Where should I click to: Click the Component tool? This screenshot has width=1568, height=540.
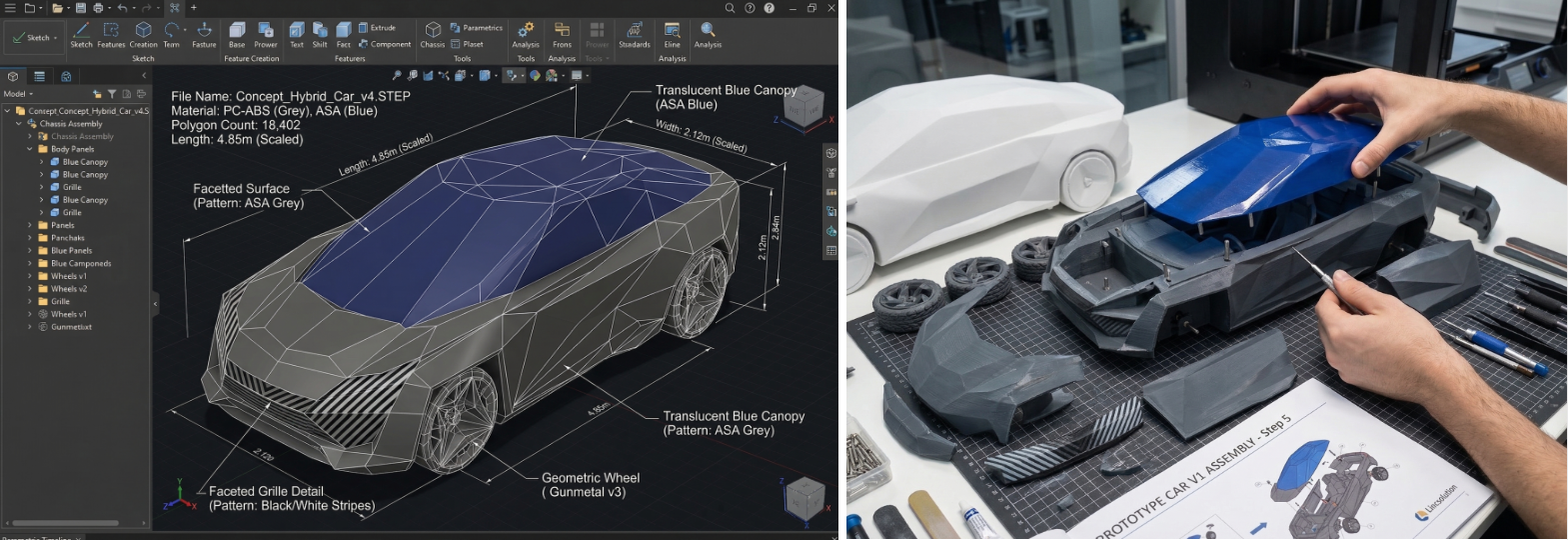[x=385, y=44]
